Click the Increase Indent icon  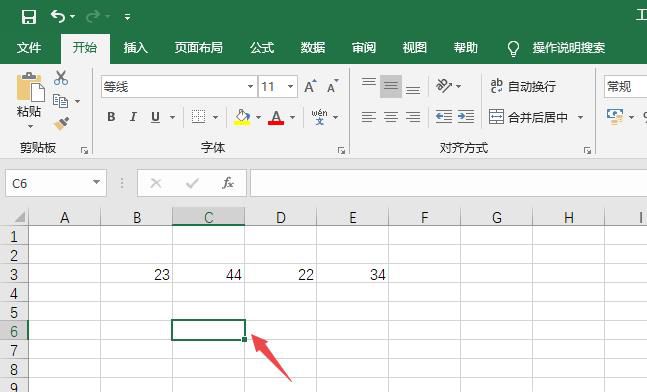coord(466,117)
